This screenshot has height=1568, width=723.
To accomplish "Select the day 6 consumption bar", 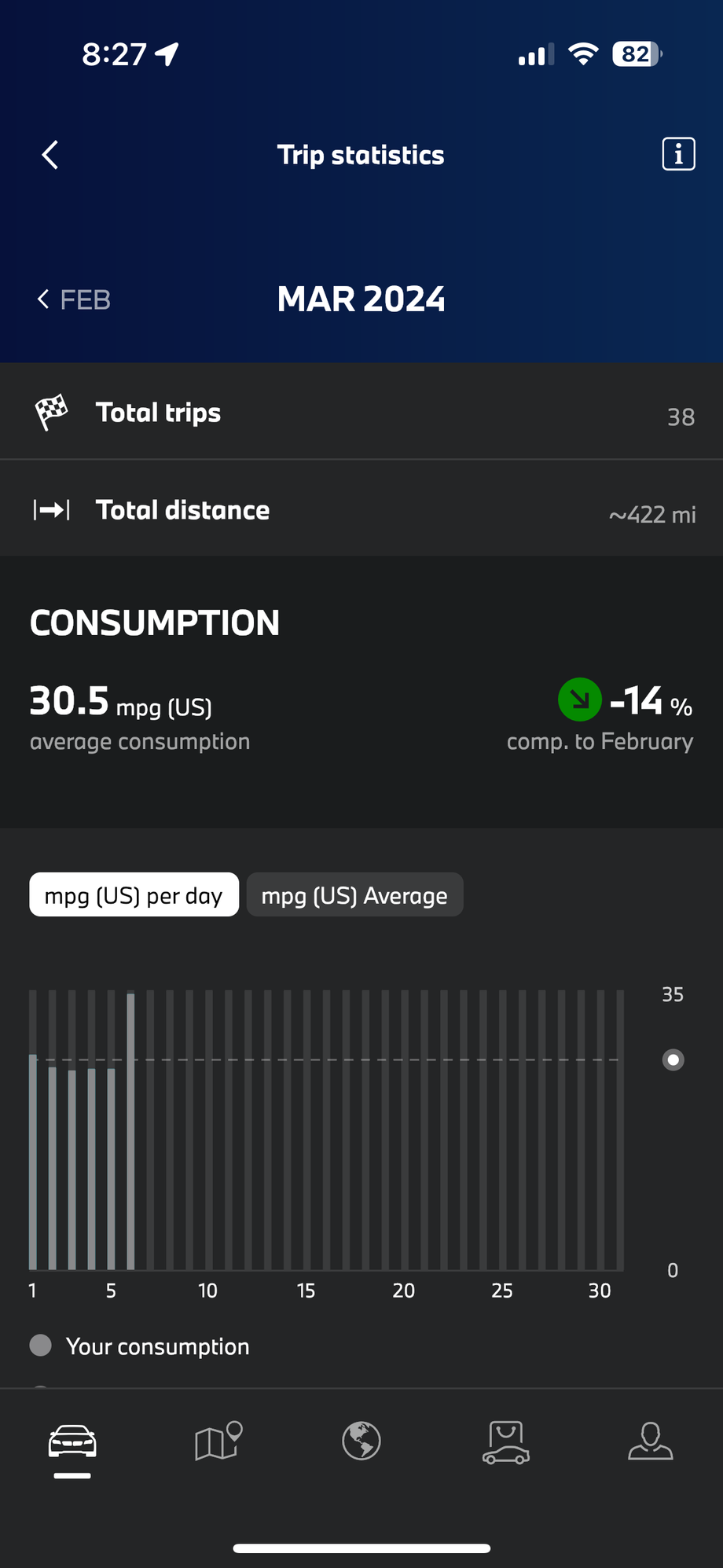I will coord(130,1131).
